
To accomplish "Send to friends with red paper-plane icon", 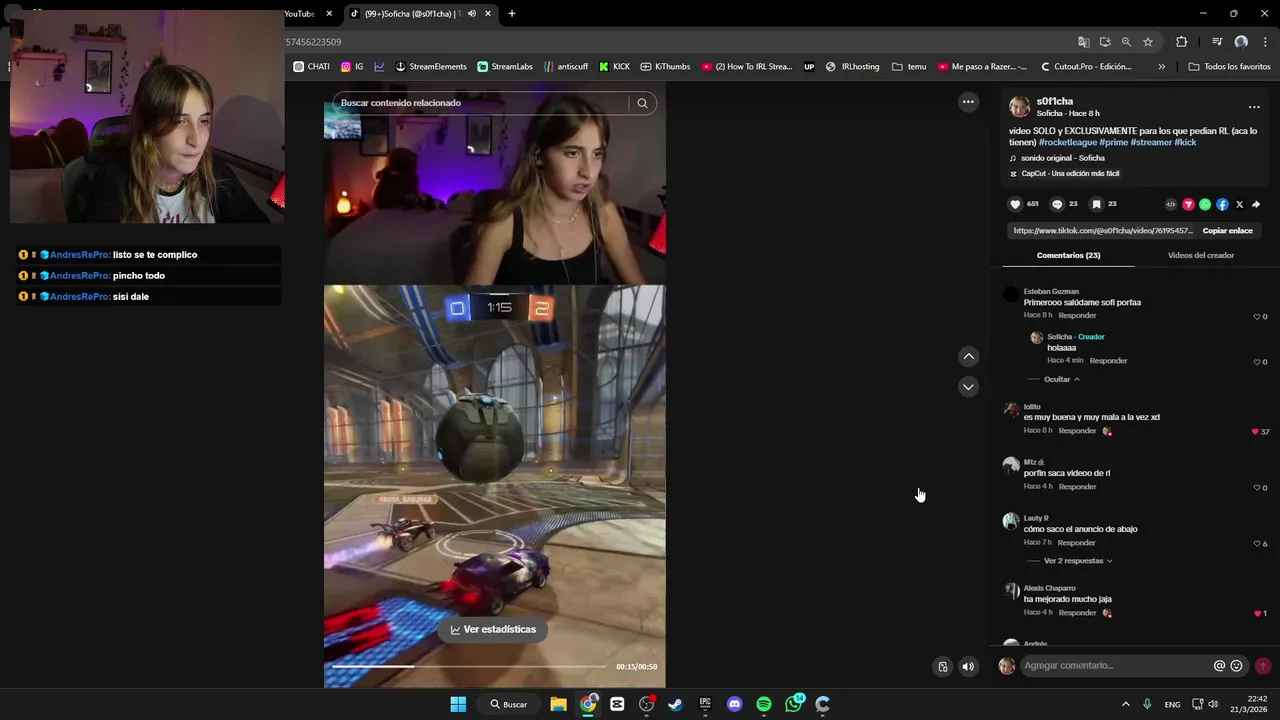I will point(1188,204).
